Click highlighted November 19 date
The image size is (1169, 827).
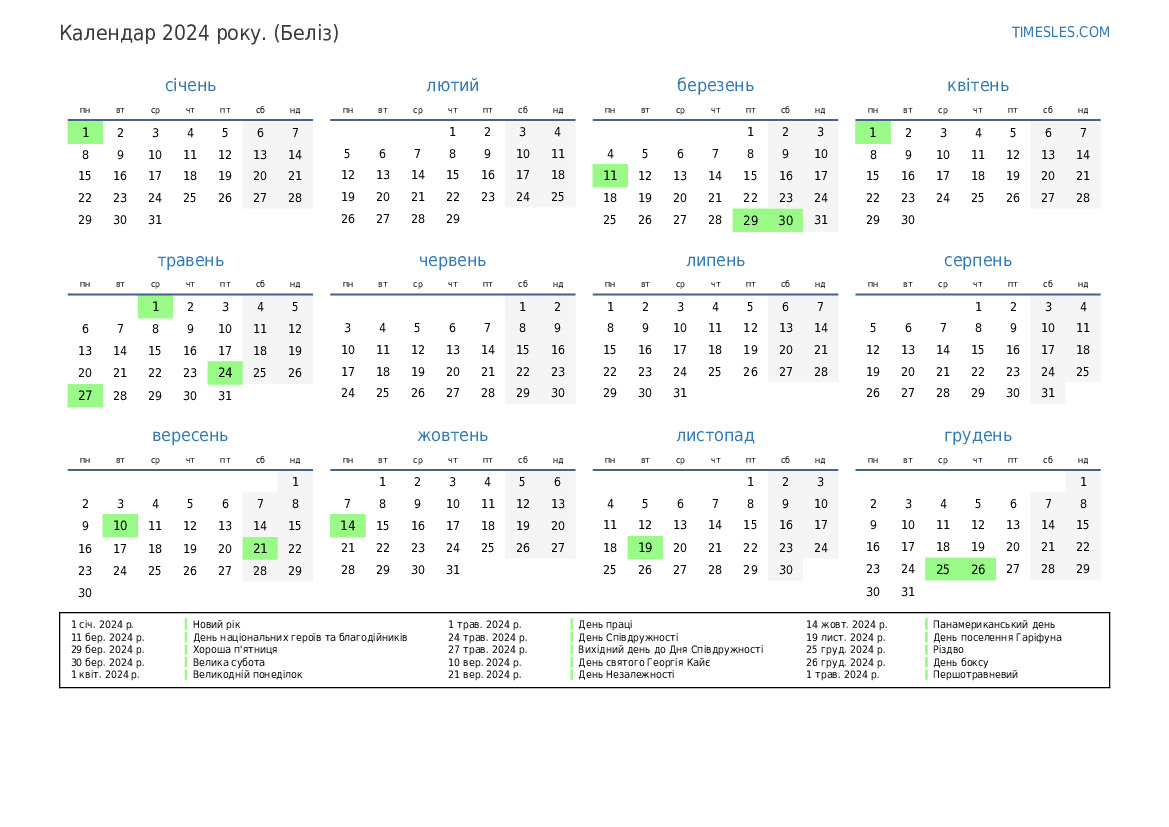tap(645, 547)
